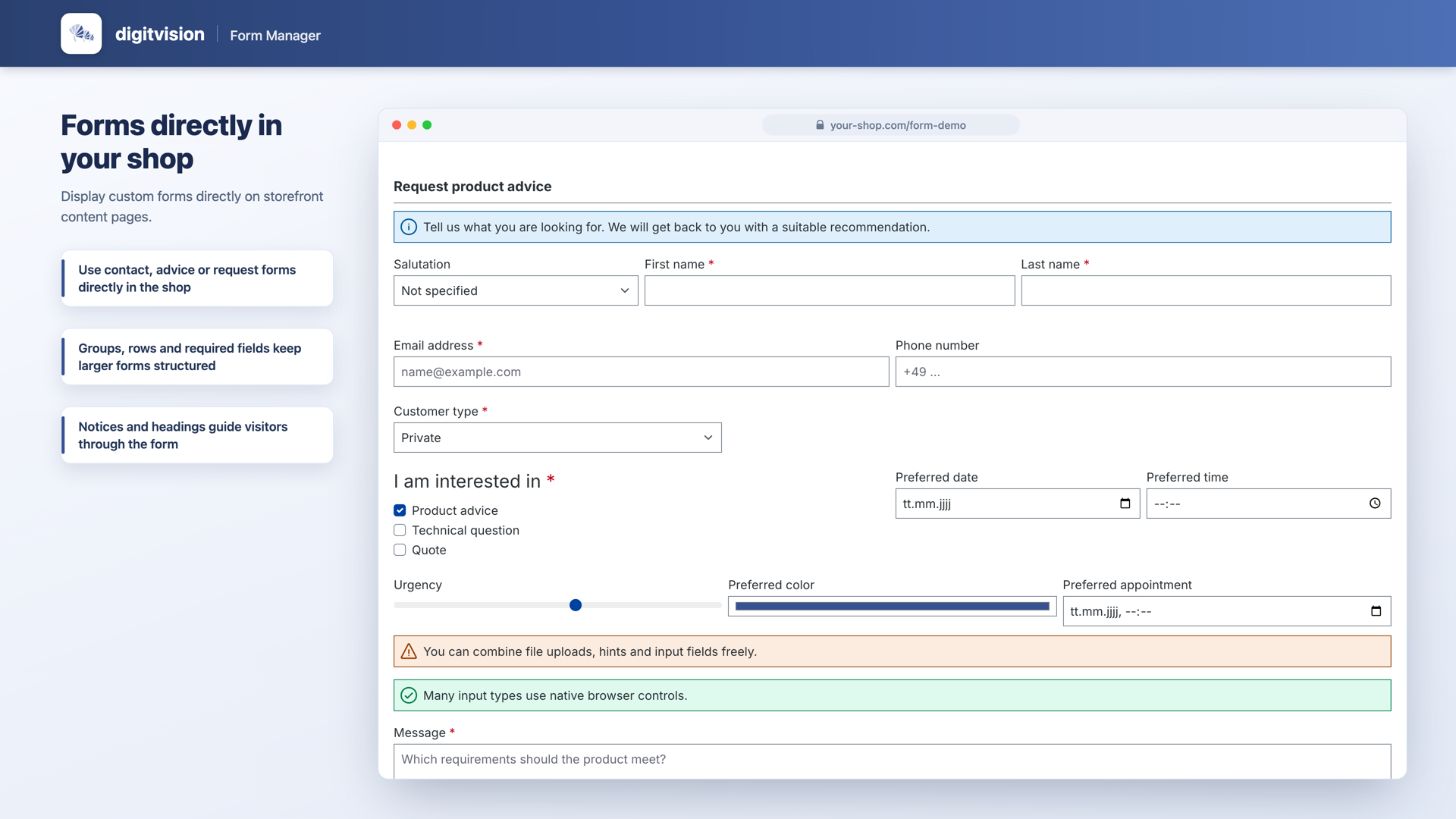Click the your-shop.com/form-demo address bar
1456x819 pixels.
coord(890,125)
